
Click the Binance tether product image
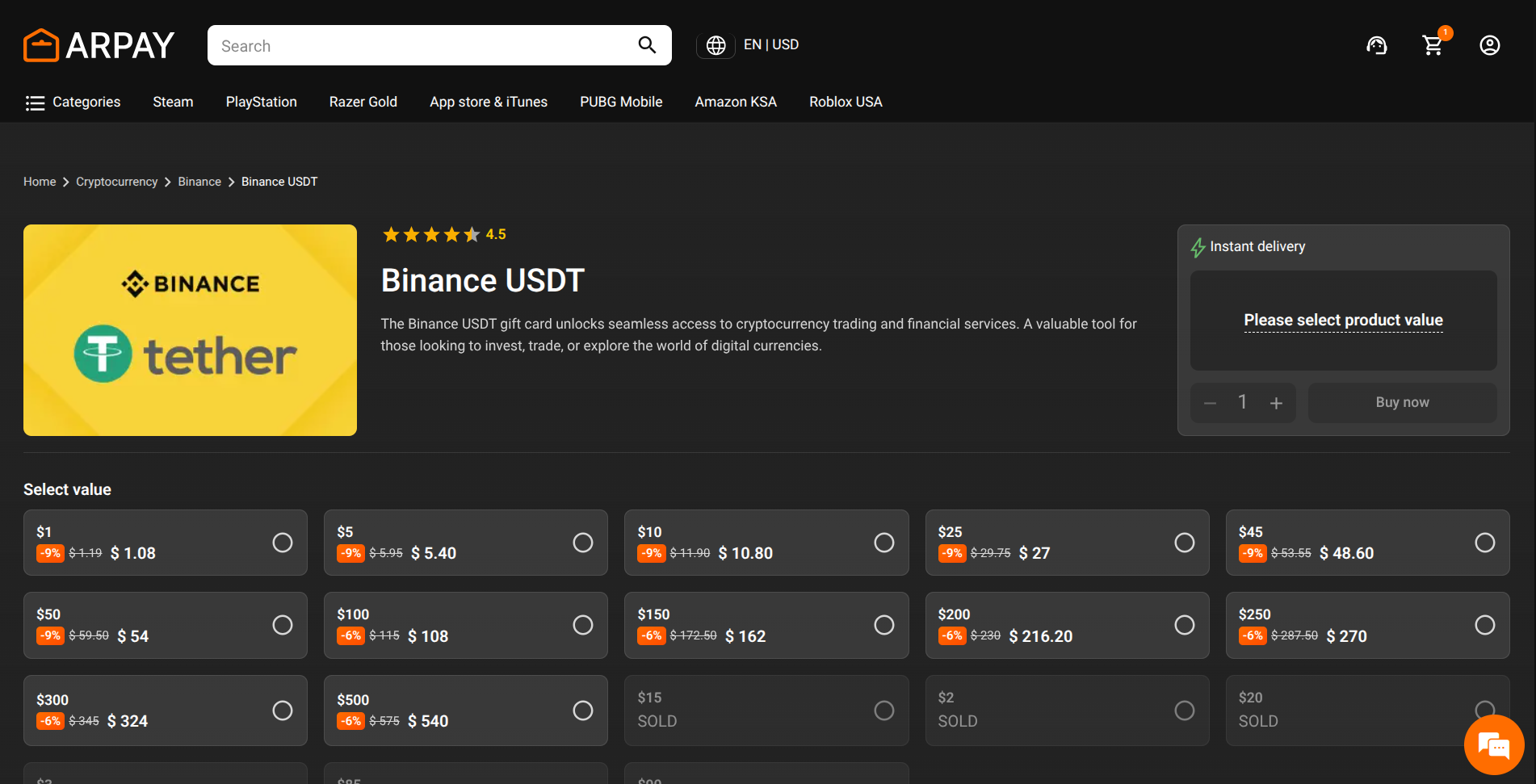click(x=190, y=330)
